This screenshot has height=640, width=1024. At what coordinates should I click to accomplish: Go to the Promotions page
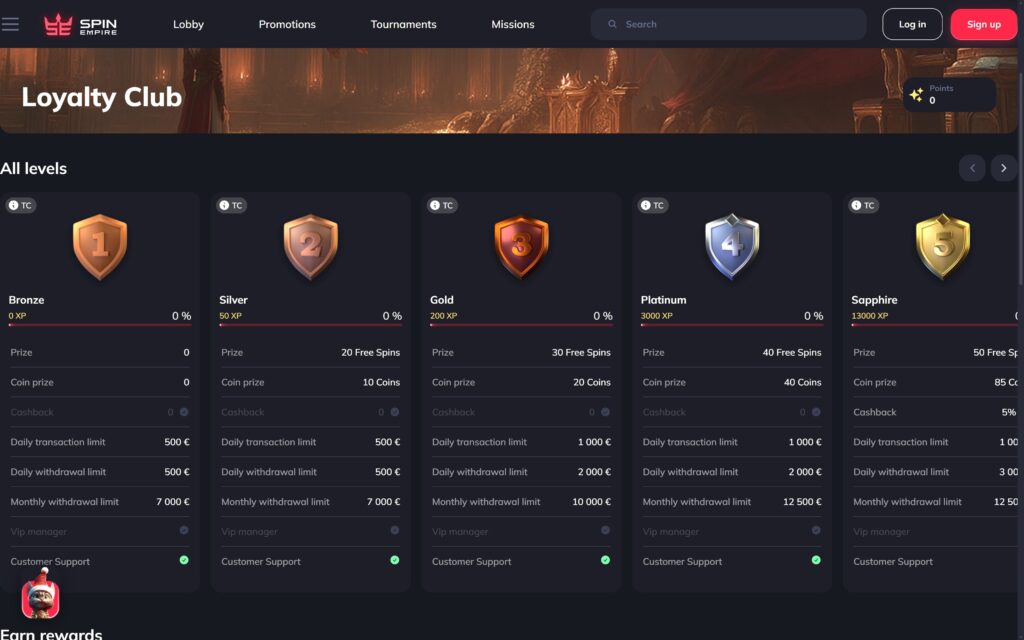[x=287, y=24]
